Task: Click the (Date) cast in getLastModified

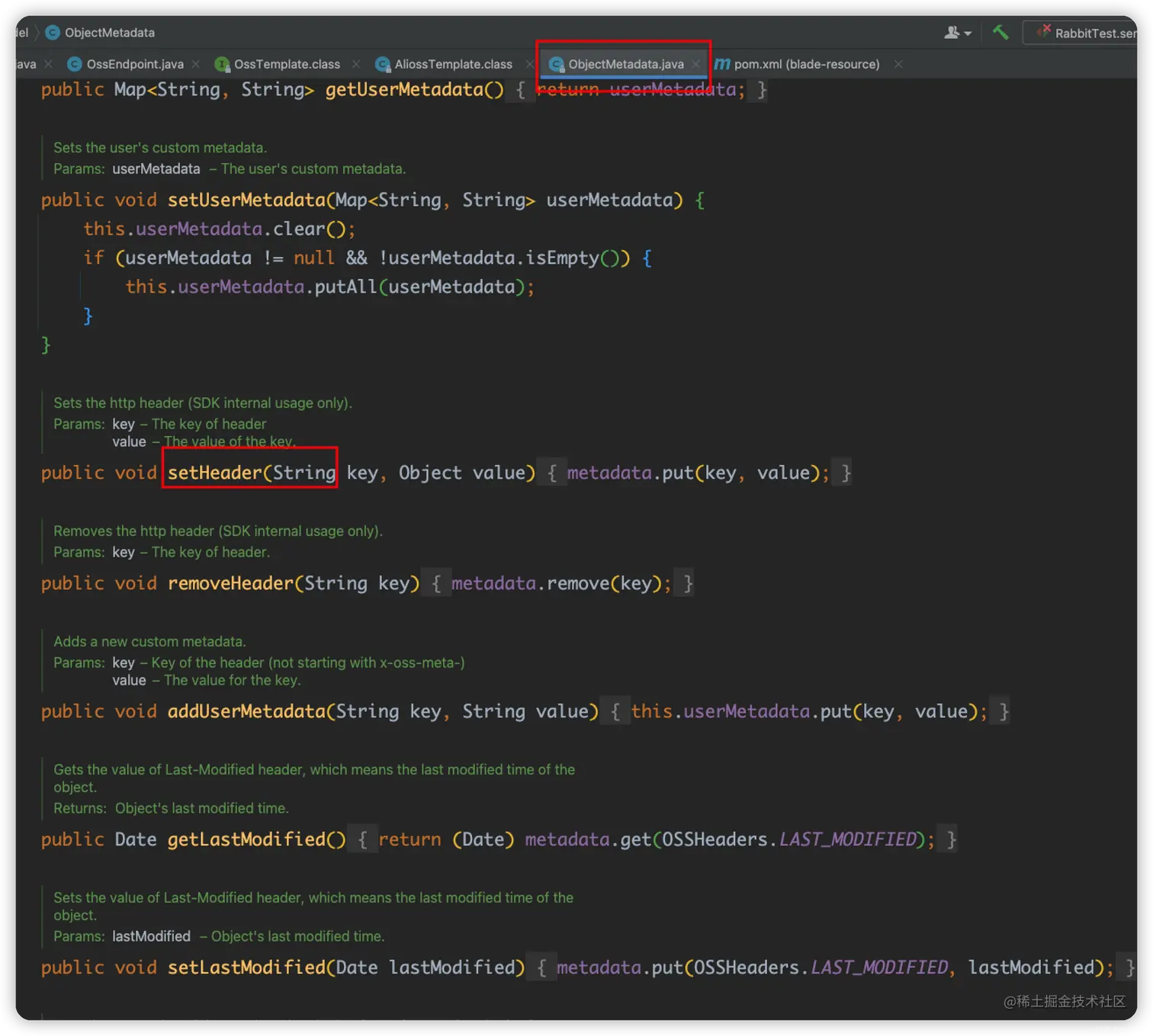Action: [x=483, y=840]
